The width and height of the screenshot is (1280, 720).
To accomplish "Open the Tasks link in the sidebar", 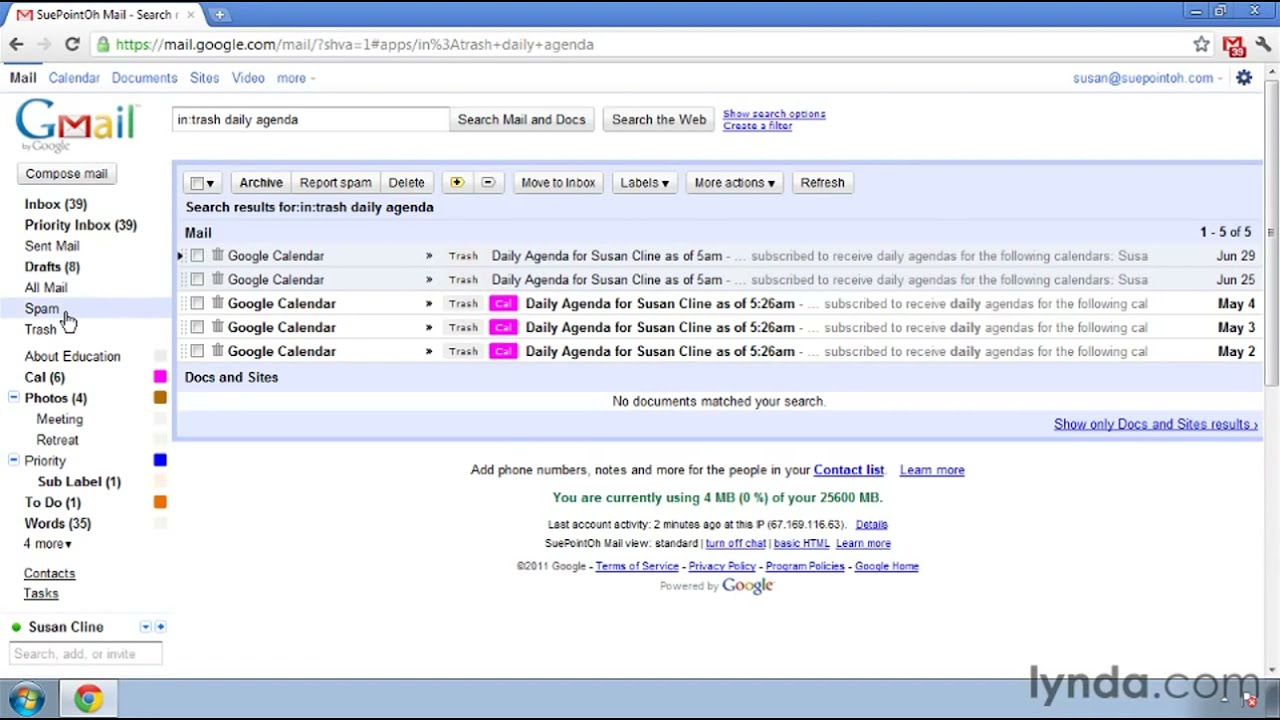I will (x=41, y=593).
